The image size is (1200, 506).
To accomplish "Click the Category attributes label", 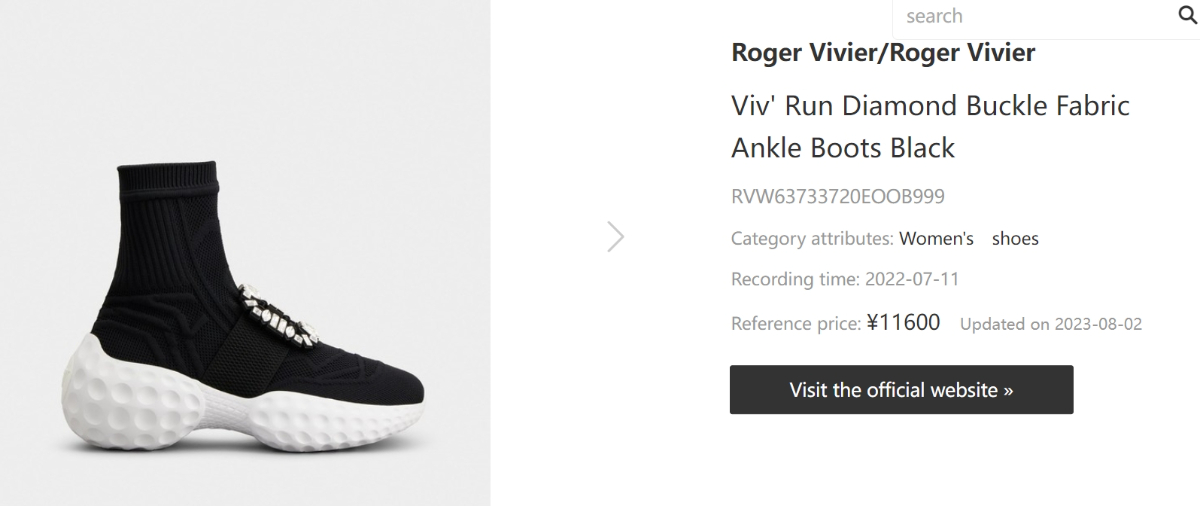I will click(812, 239).
